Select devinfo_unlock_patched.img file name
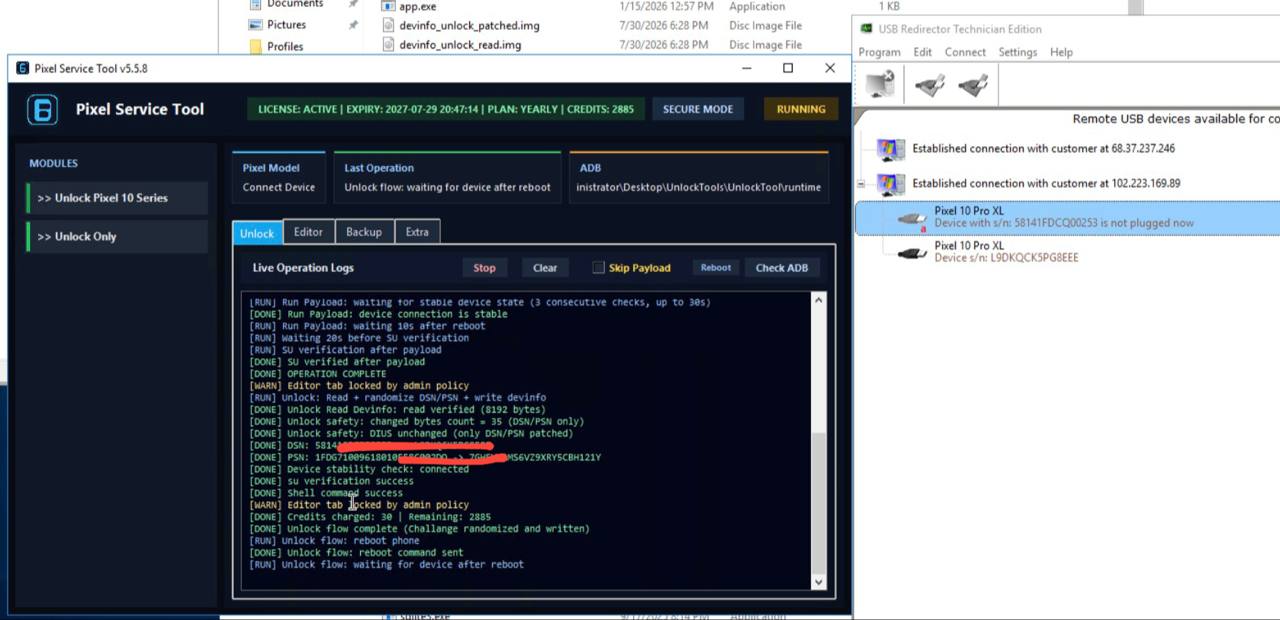The image size is (1280, 620). [469, 25]
